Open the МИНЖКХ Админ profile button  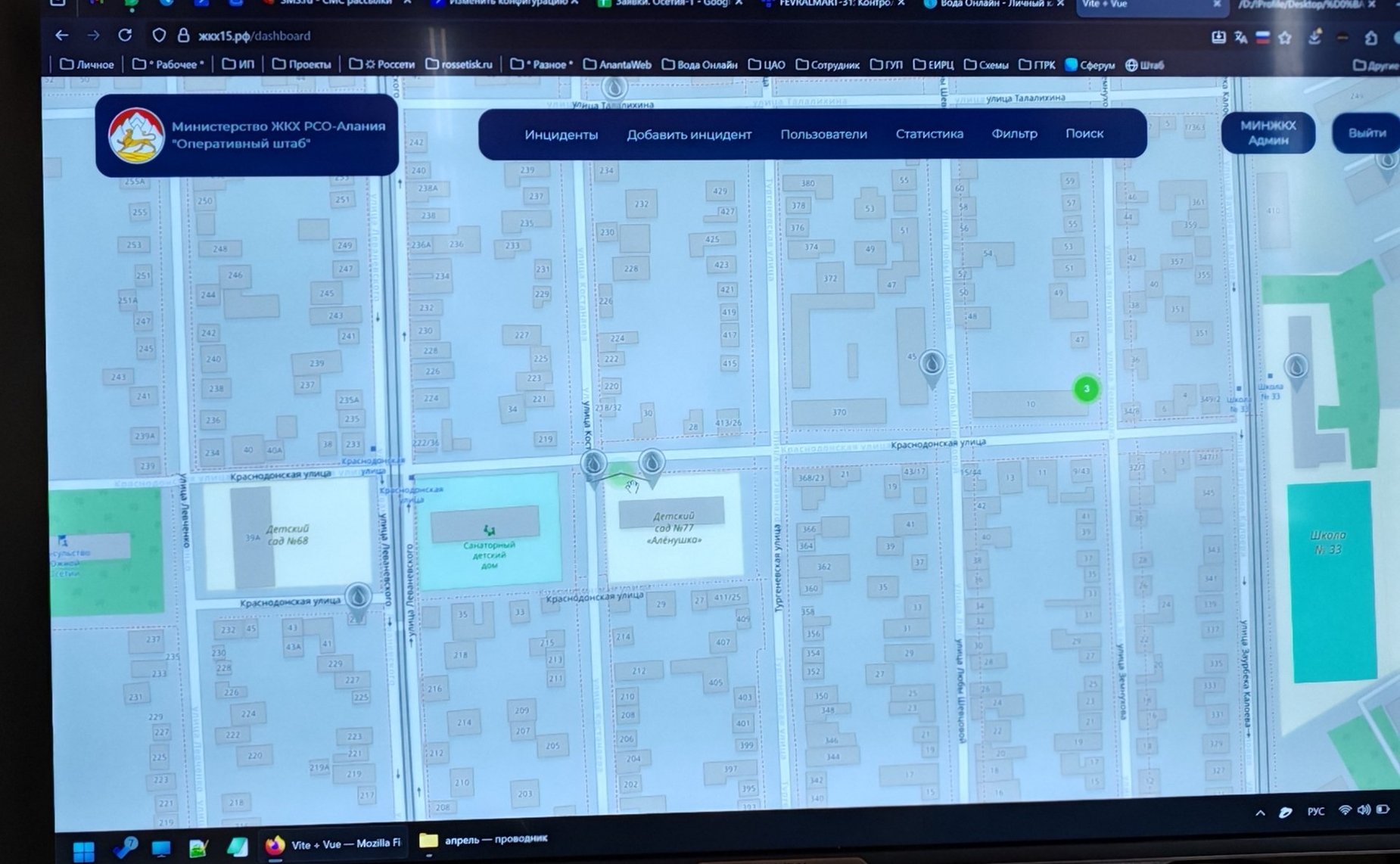pos(1268,133)
